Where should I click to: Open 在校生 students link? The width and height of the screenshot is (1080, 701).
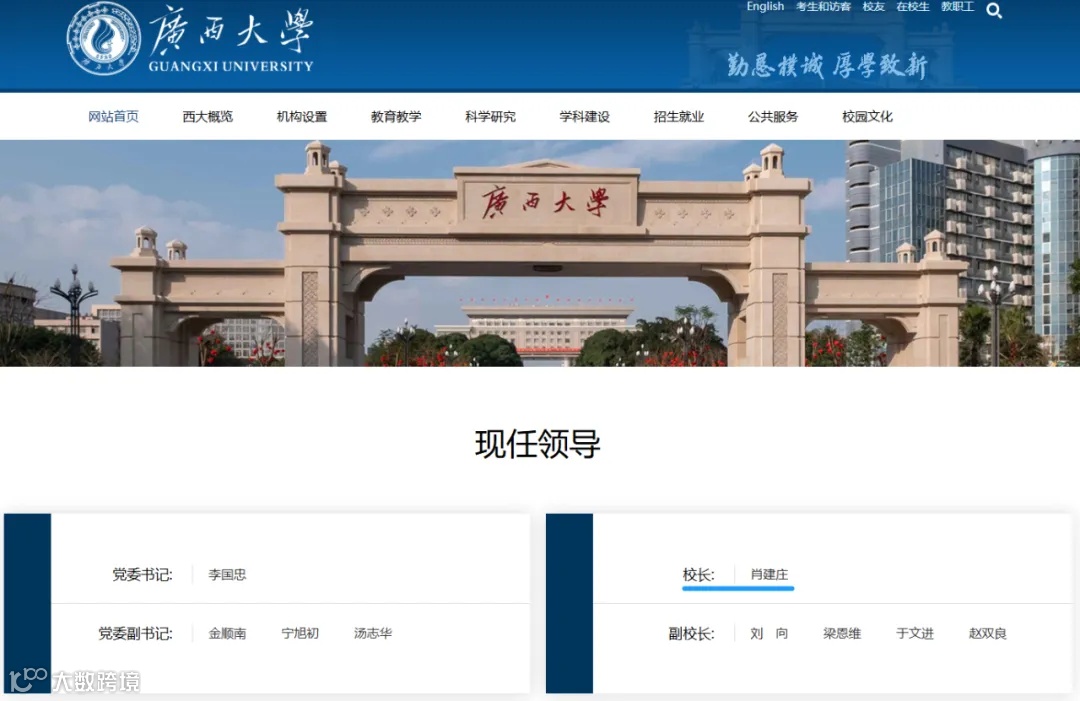tap(913, 6)
